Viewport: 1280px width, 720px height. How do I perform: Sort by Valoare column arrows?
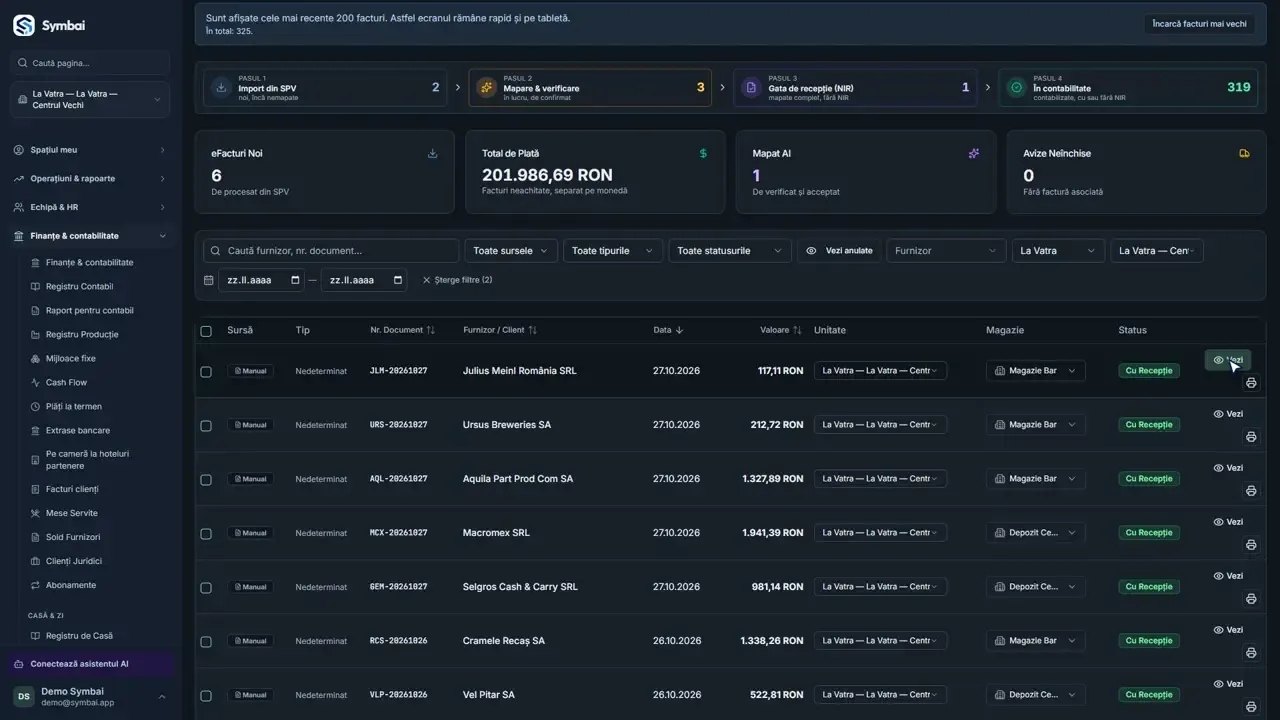[x=797, y=330]
